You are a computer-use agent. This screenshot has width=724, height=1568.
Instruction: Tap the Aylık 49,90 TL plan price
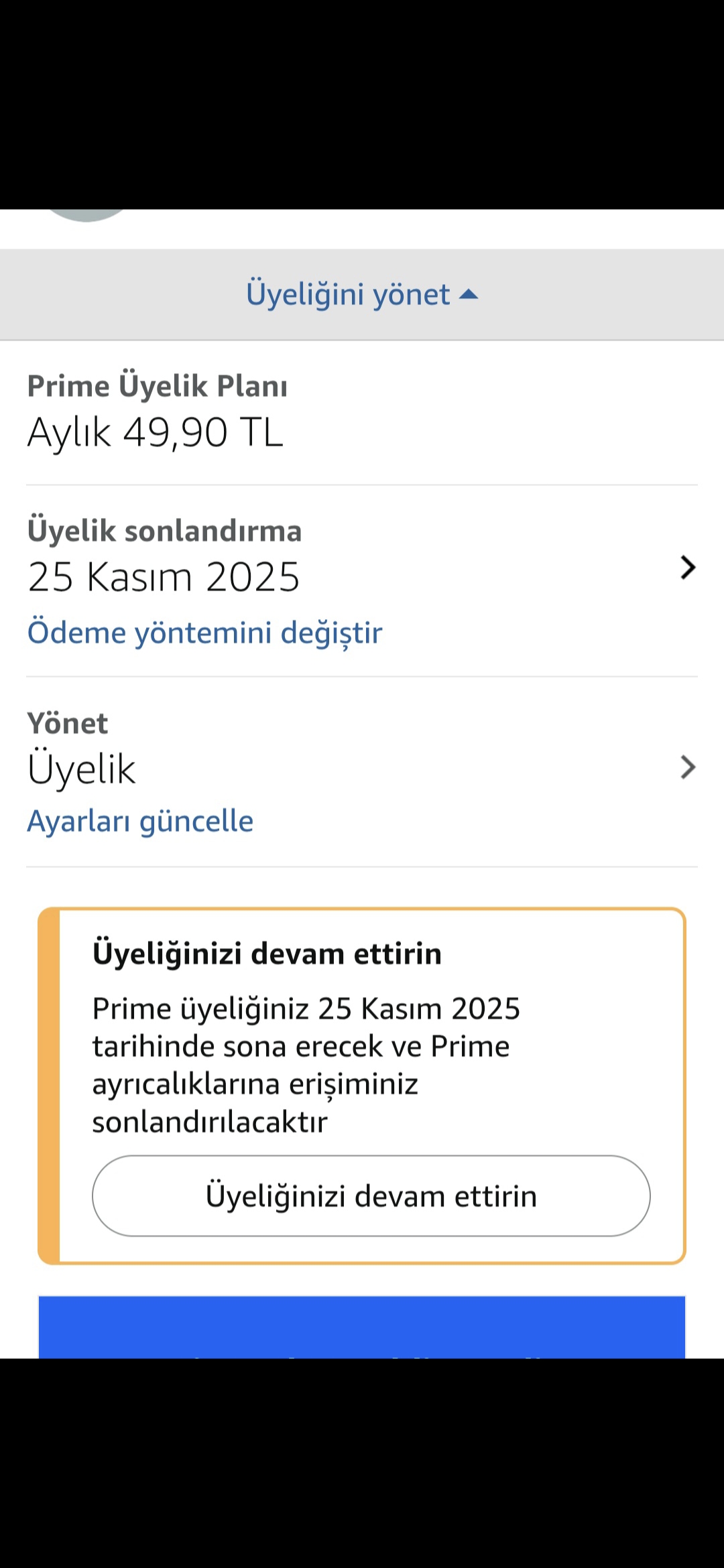(x=156, y=432)
